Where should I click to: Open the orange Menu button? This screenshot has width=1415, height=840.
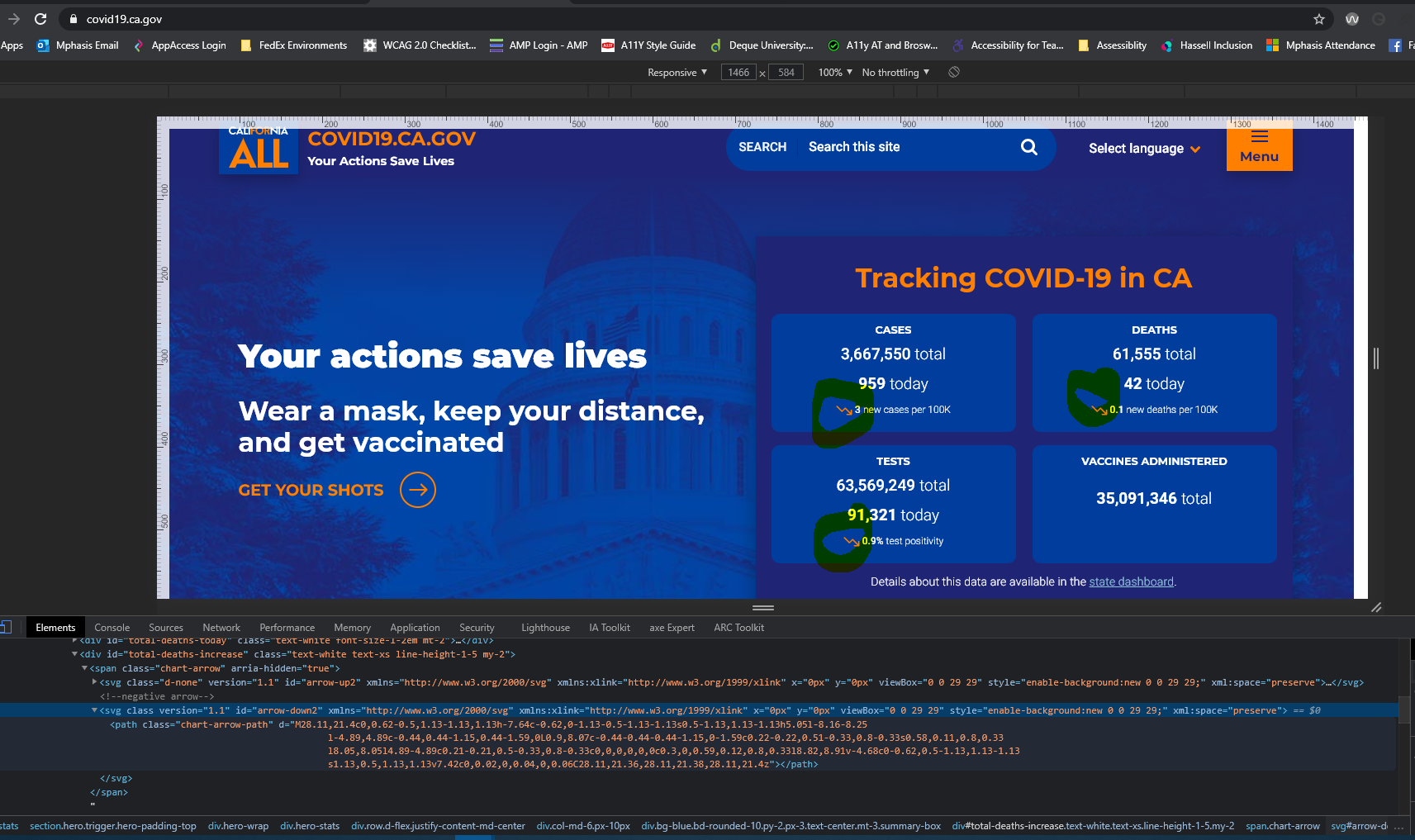click(1259, 148)
